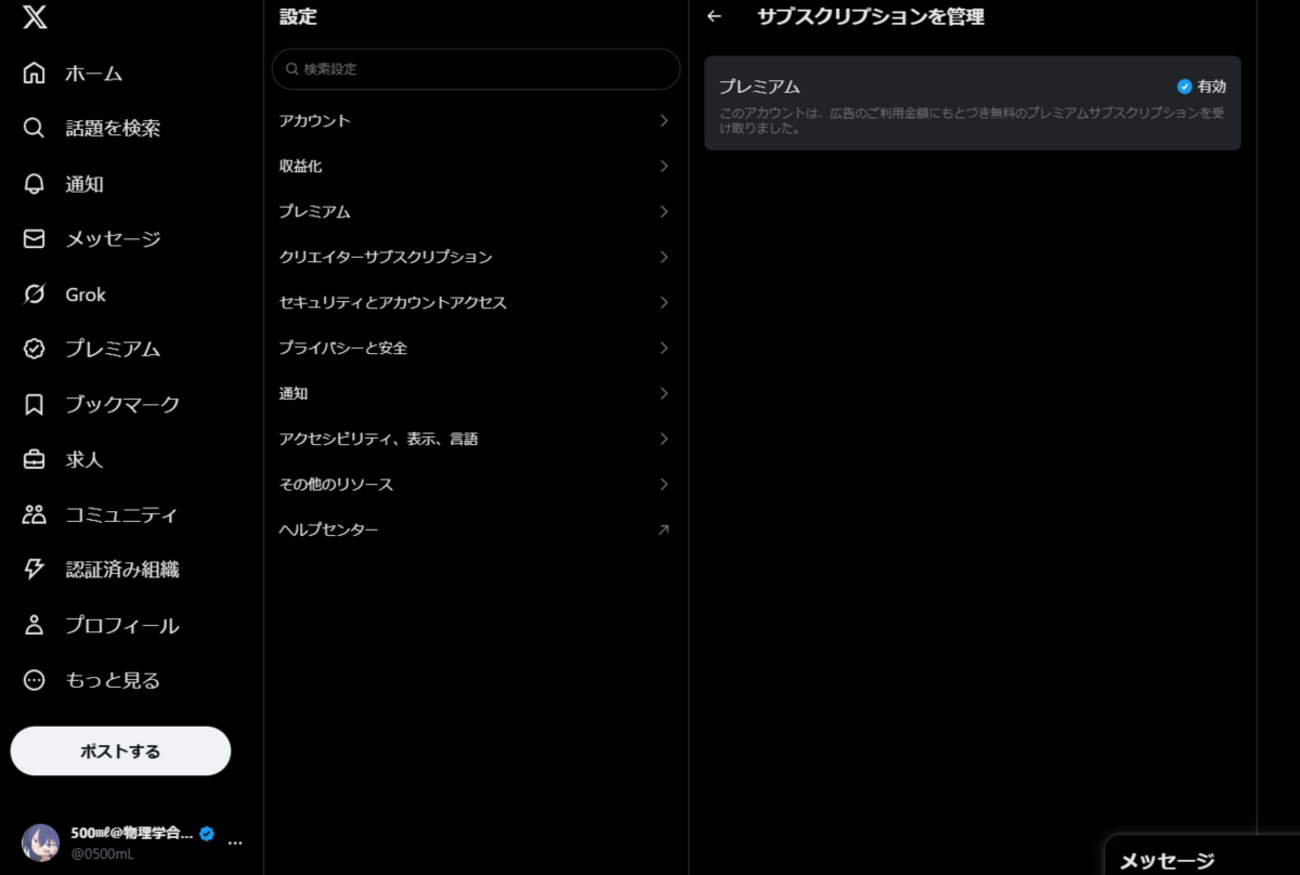Click the X logo icon

click(x=35, y=17)
